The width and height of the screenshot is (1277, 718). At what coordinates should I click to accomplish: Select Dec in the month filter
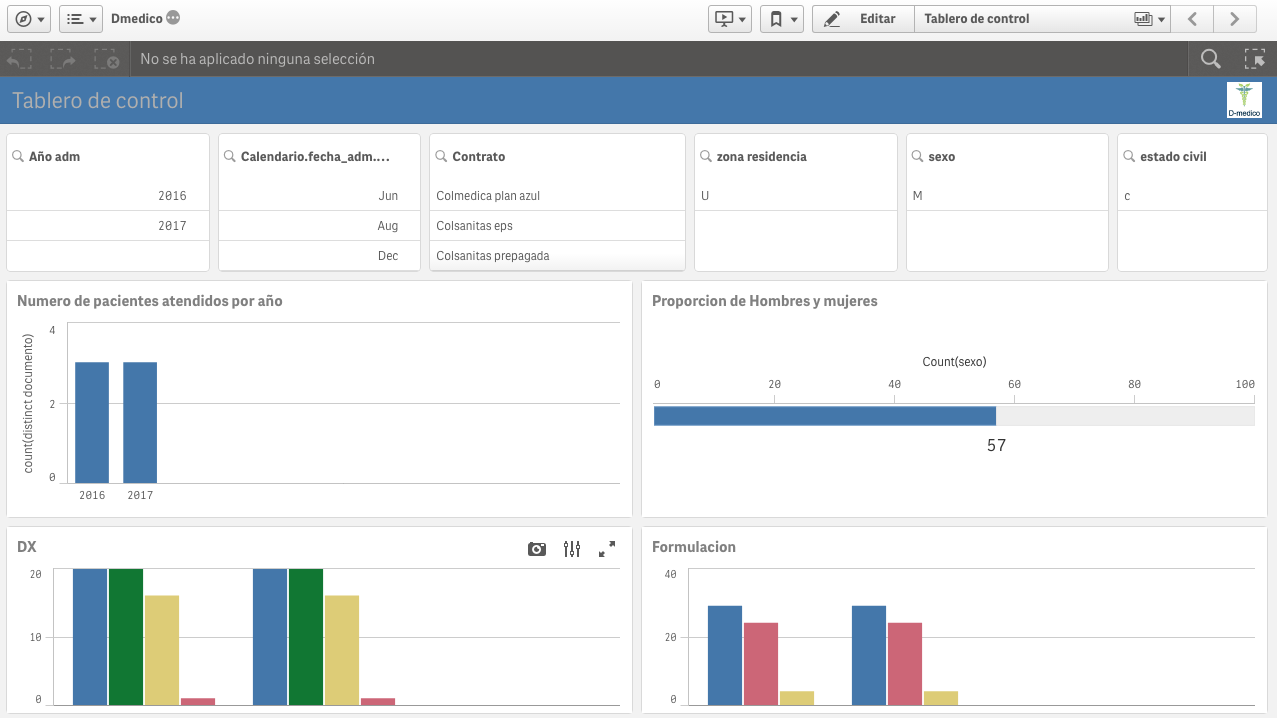(319, 256)
